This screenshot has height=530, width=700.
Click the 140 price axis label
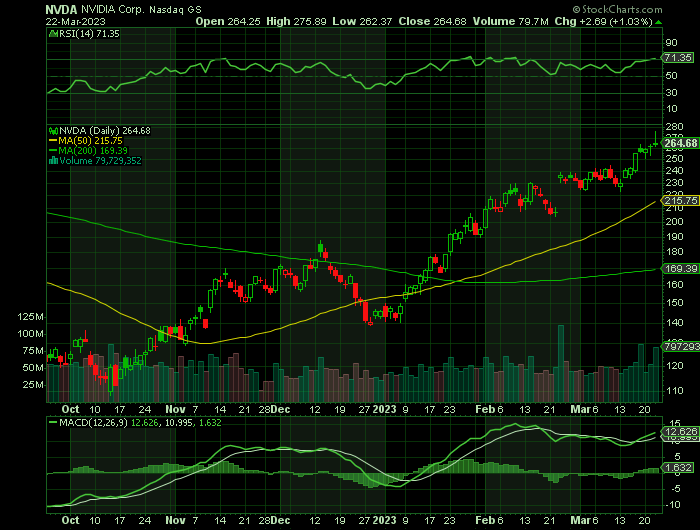[x=674, y=323]
